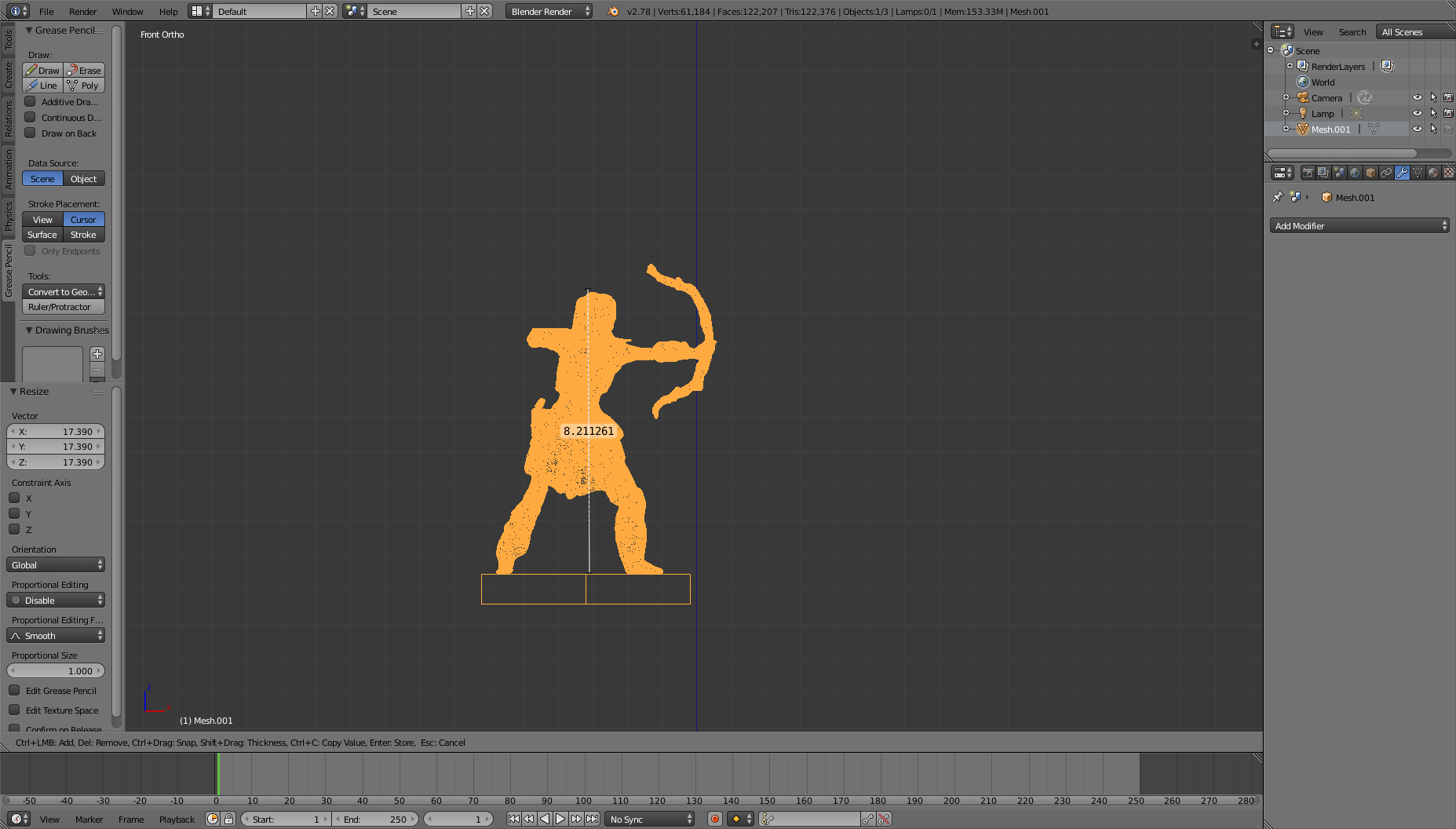Click the red record keyframe button
The height and width of the screenshot is (829, 1456).
coord(715,819)
